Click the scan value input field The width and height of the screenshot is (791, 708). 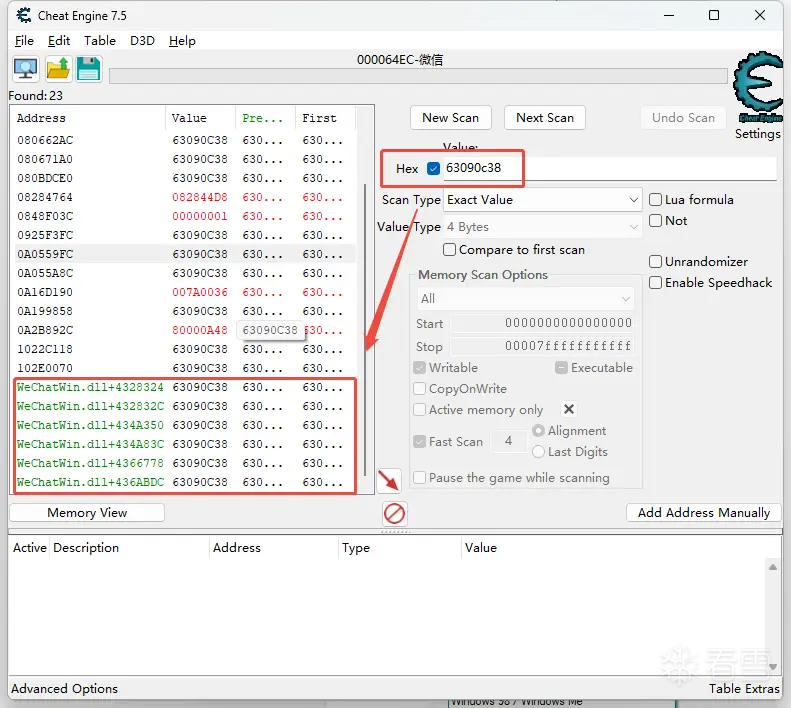click(x=610, y=168)
